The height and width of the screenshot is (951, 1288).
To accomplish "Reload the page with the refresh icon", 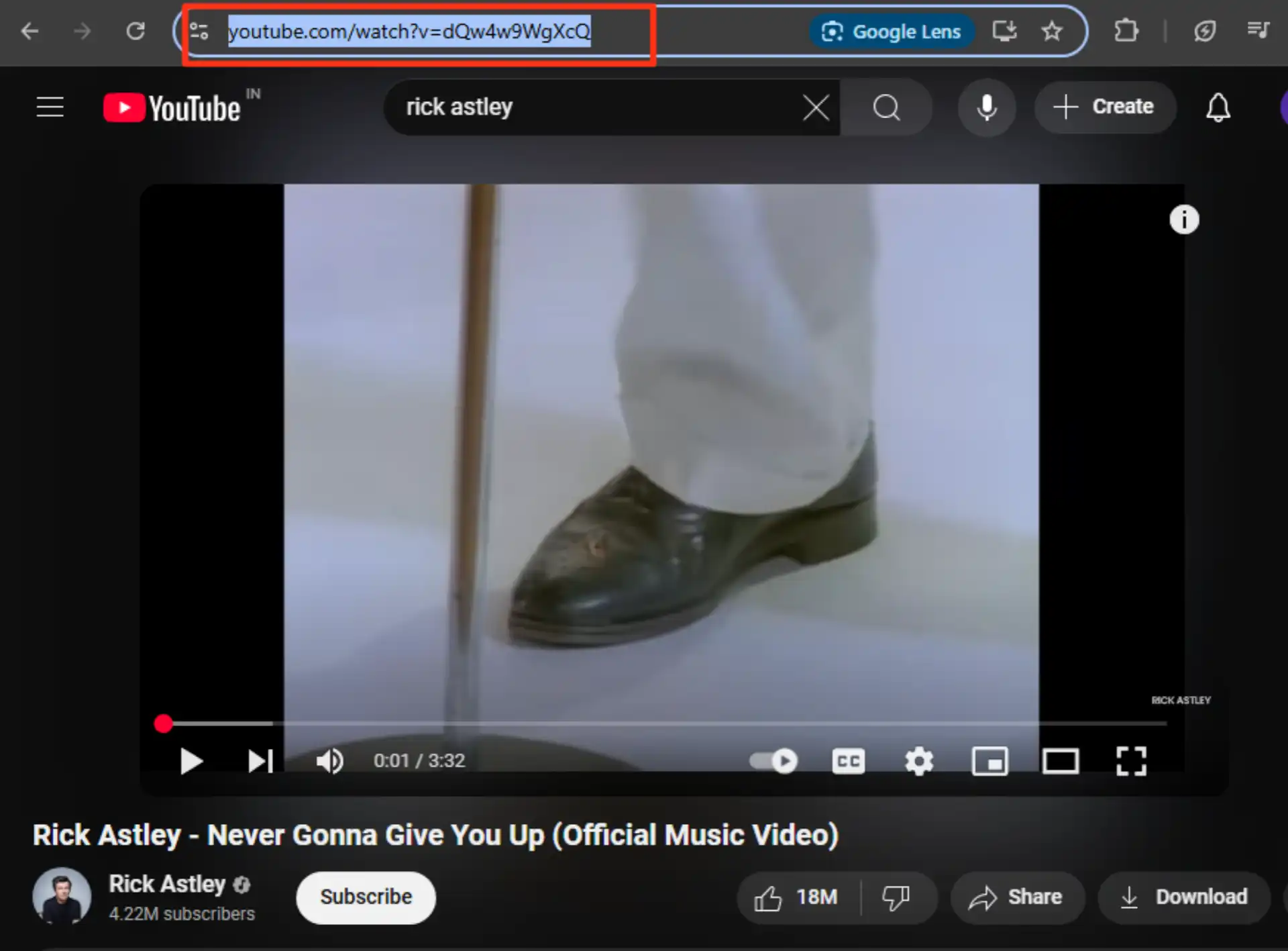I will pyautogui.click(x=136, y=31).
